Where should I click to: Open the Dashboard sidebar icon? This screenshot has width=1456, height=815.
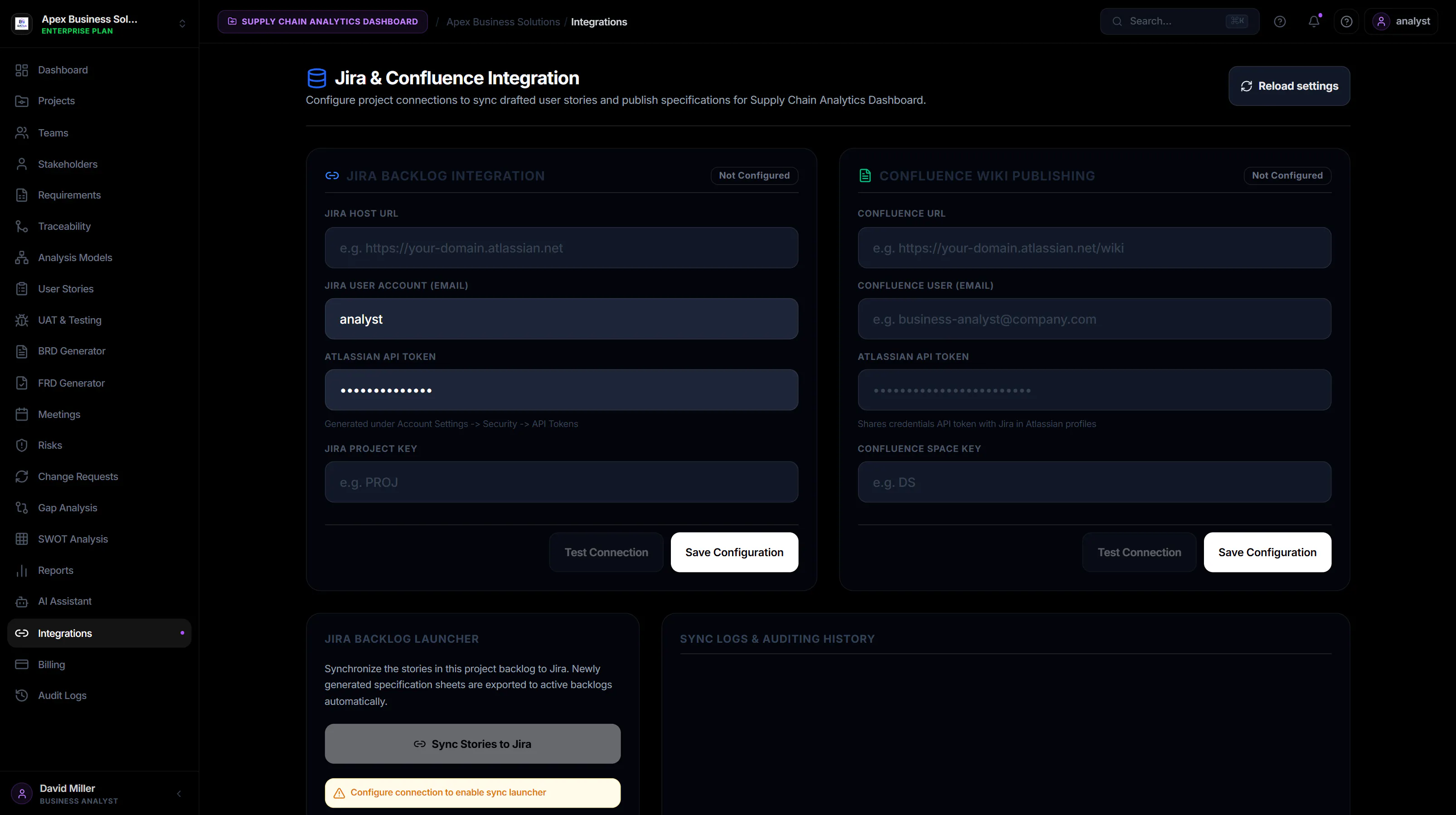[21, 70]
